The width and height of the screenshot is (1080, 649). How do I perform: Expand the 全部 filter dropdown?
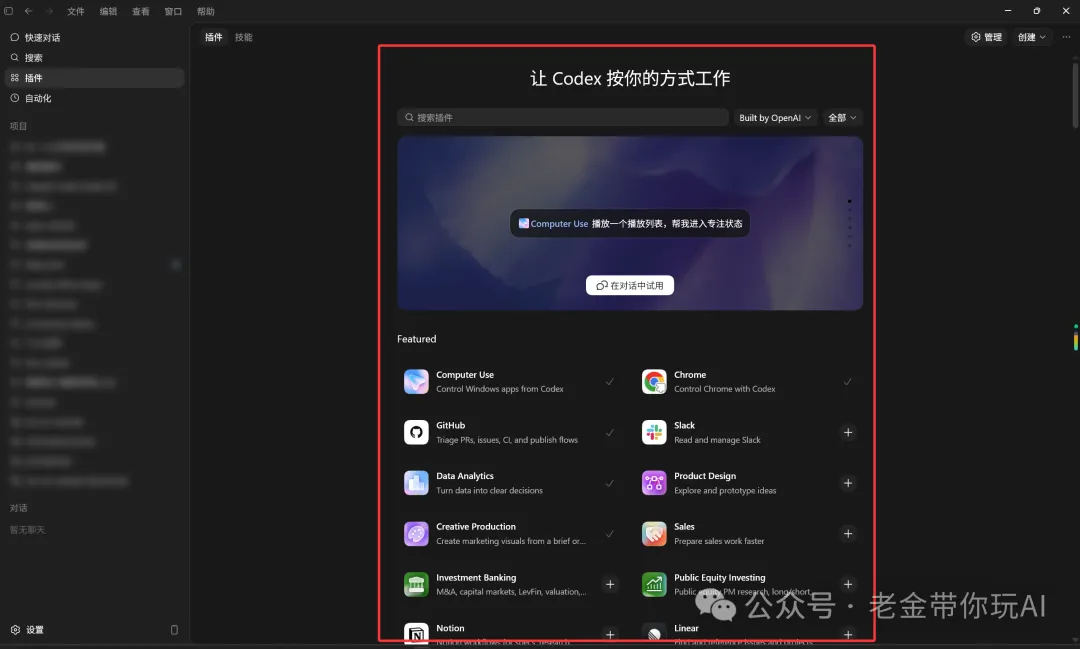(842, 118)
